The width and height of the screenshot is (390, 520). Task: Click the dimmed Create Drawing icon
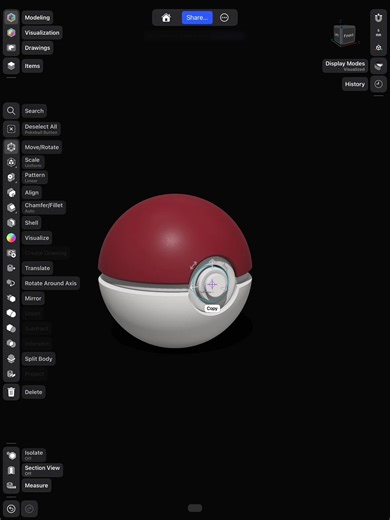pos(11,253)
